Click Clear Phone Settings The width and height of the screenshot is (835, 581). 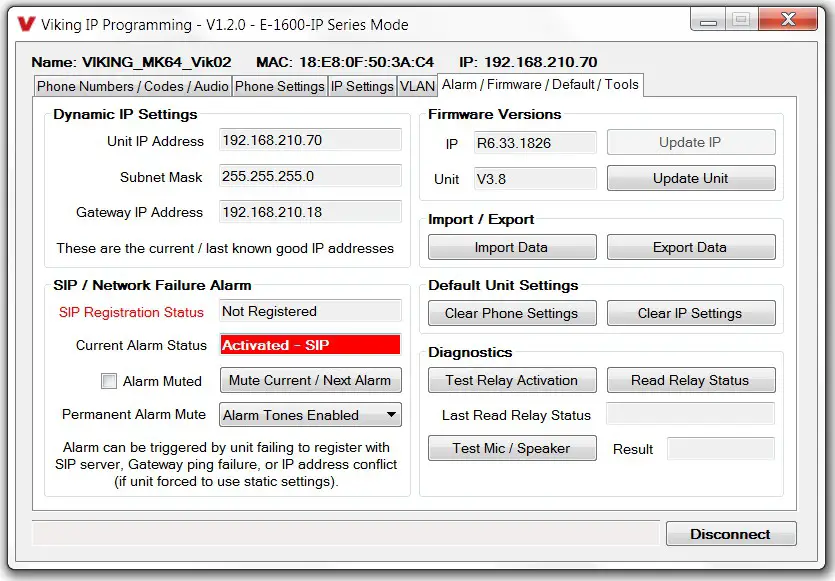click(x=512, y=313)
